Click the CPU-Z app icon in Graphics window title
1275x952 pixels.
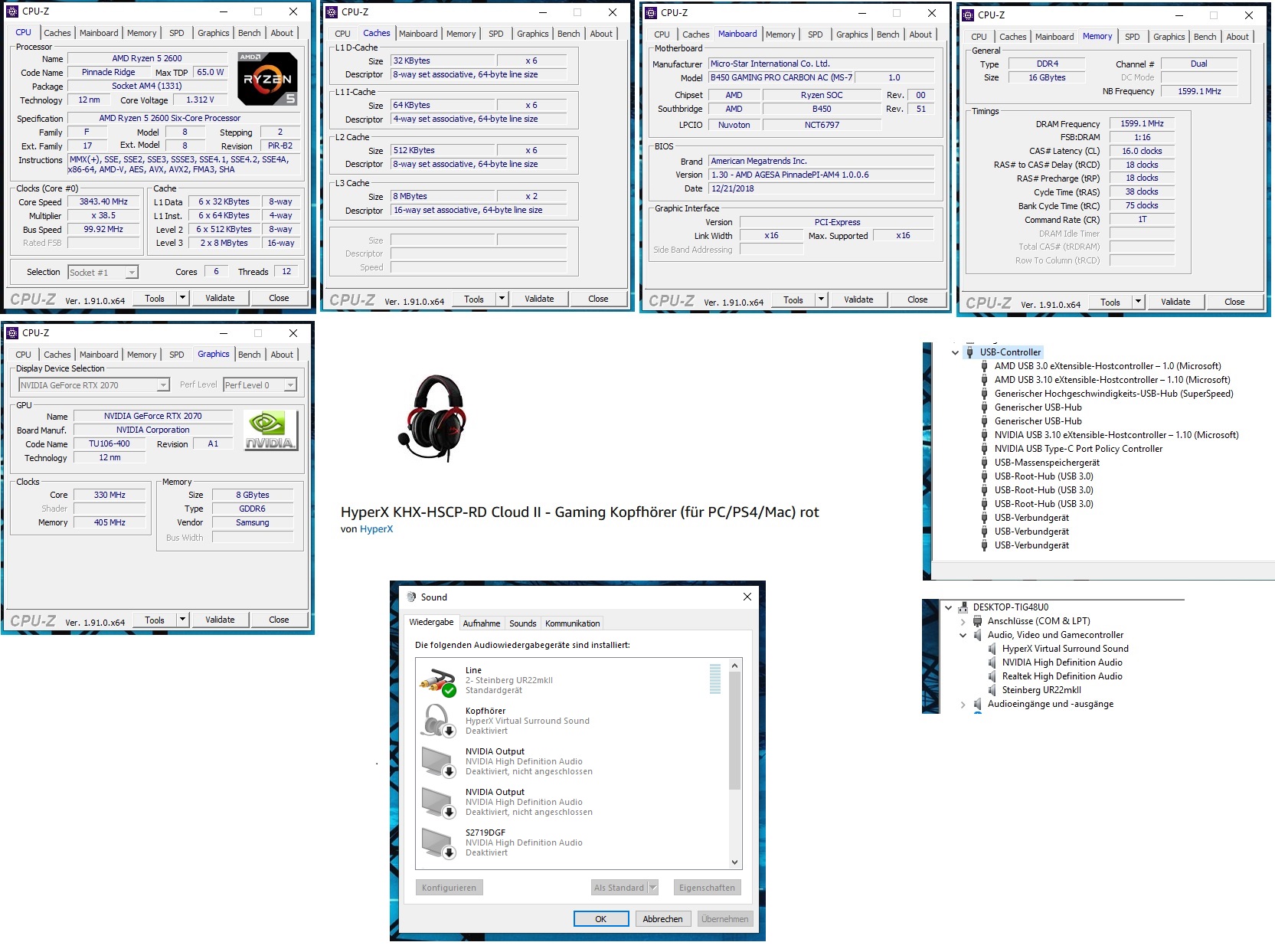12,332
